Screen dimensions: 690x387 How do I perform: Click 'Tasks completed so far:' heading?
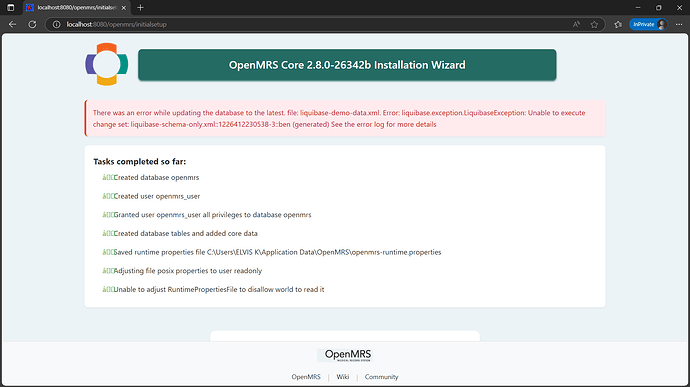[139, 162]
